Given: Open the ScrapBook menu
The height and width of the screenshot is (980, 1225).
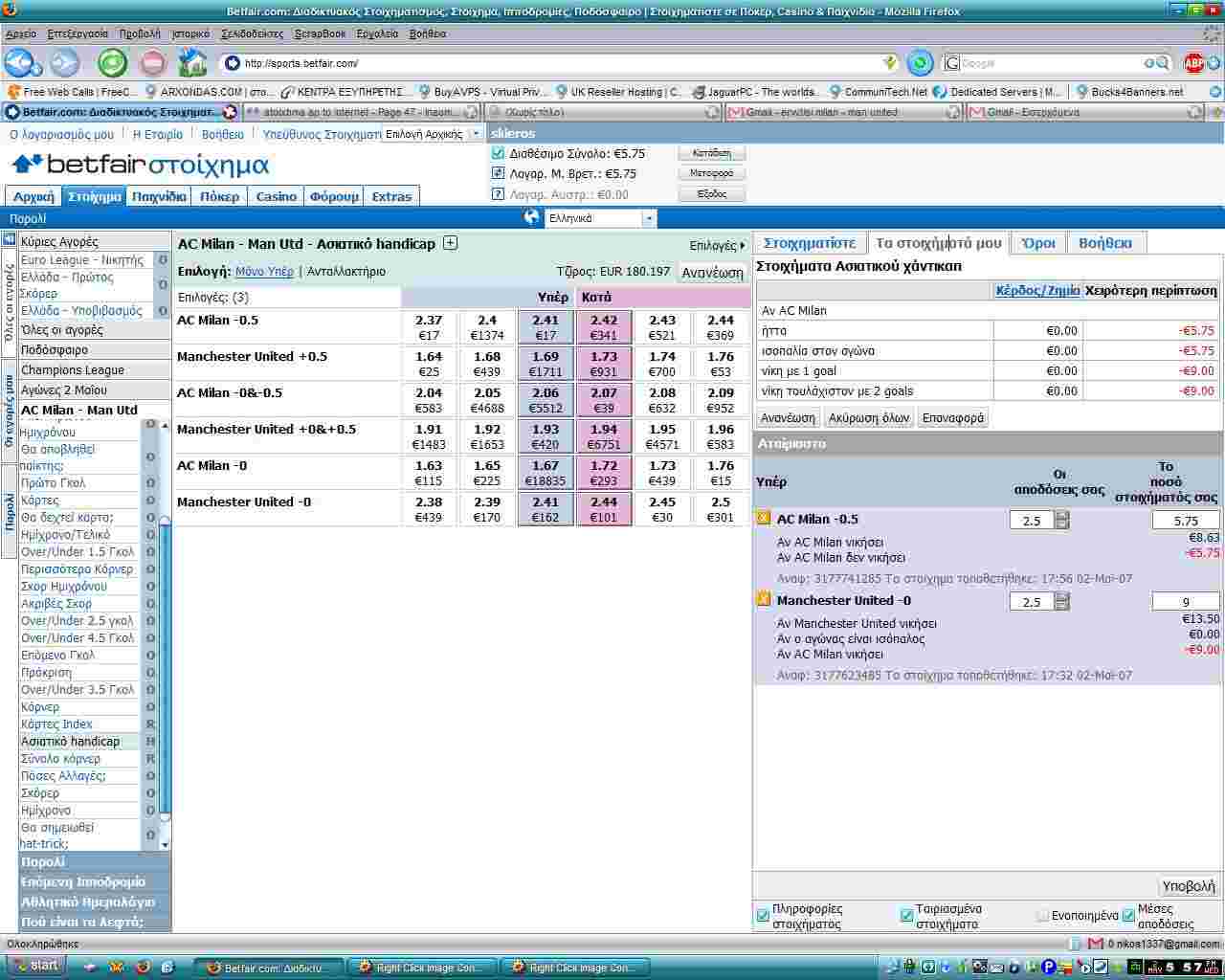Looking at the screenshot, I should click(x=321, y=33).
